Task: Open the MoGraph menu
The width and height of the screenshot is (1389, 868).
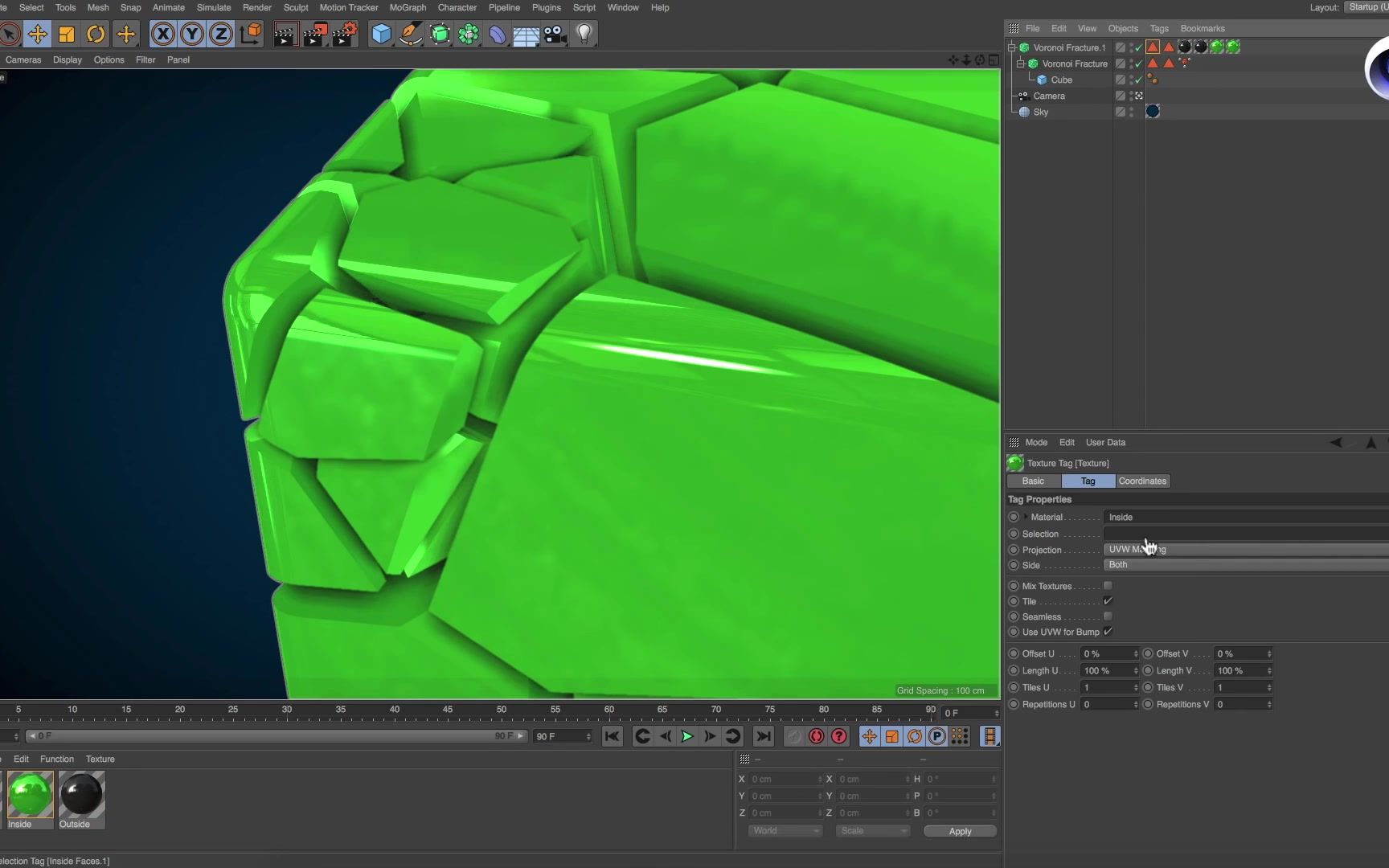Action: (x=408, y=7)
